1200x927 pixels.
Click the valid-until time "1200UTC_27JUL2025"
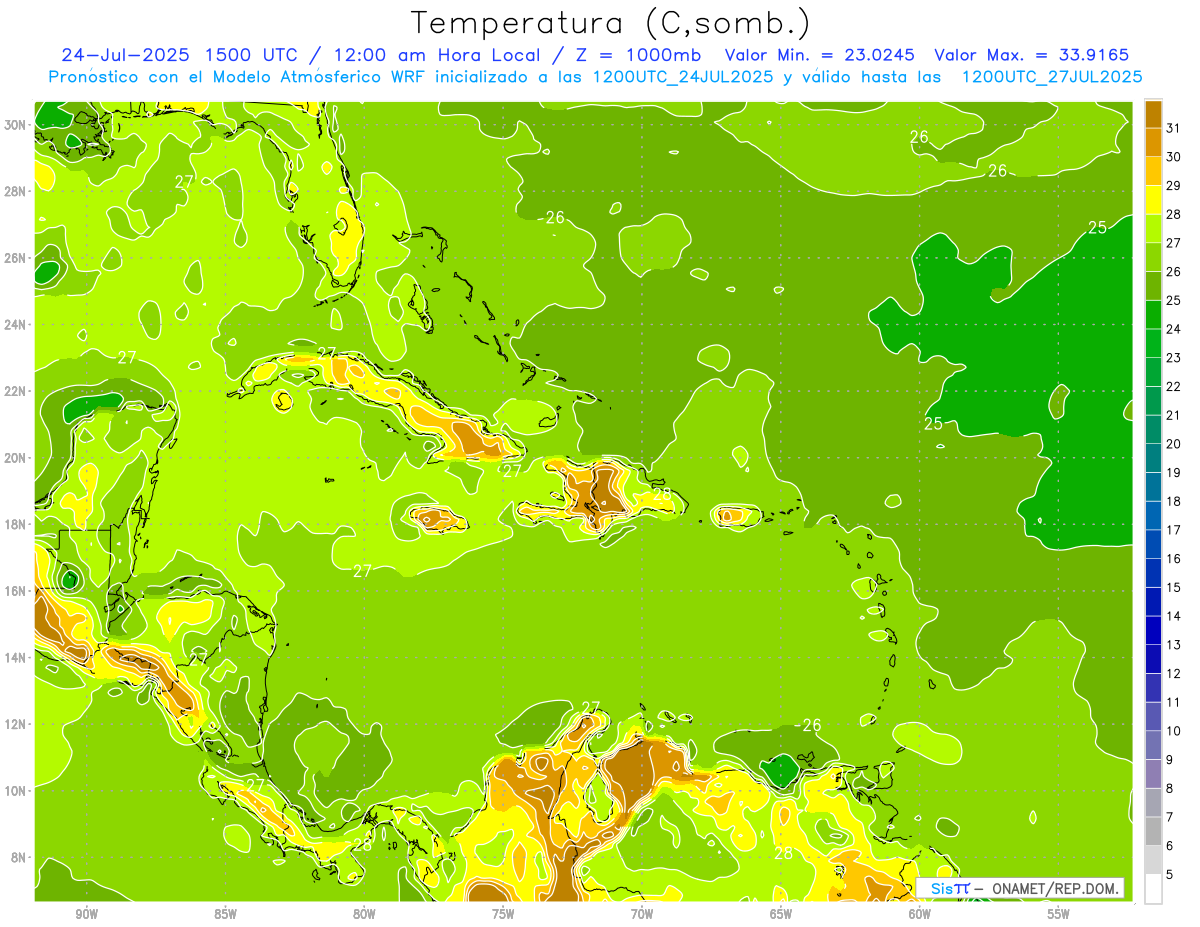(x=1052, y=77)
